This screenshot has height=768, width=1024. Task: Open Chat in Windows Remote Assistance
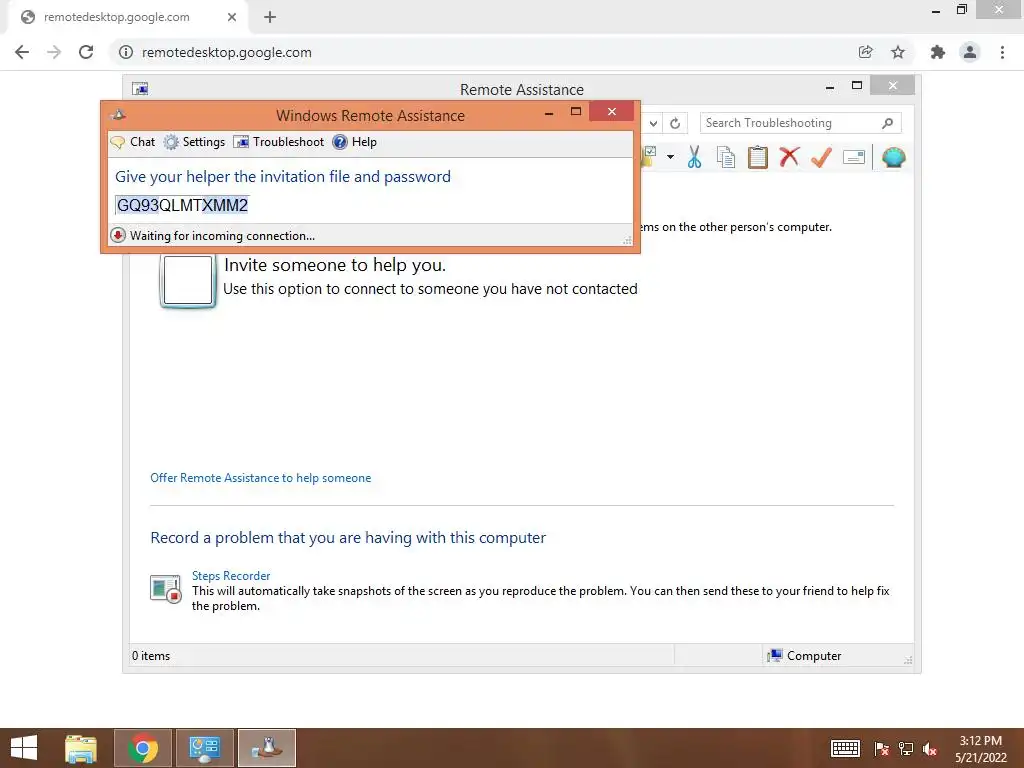click(133, 142)
